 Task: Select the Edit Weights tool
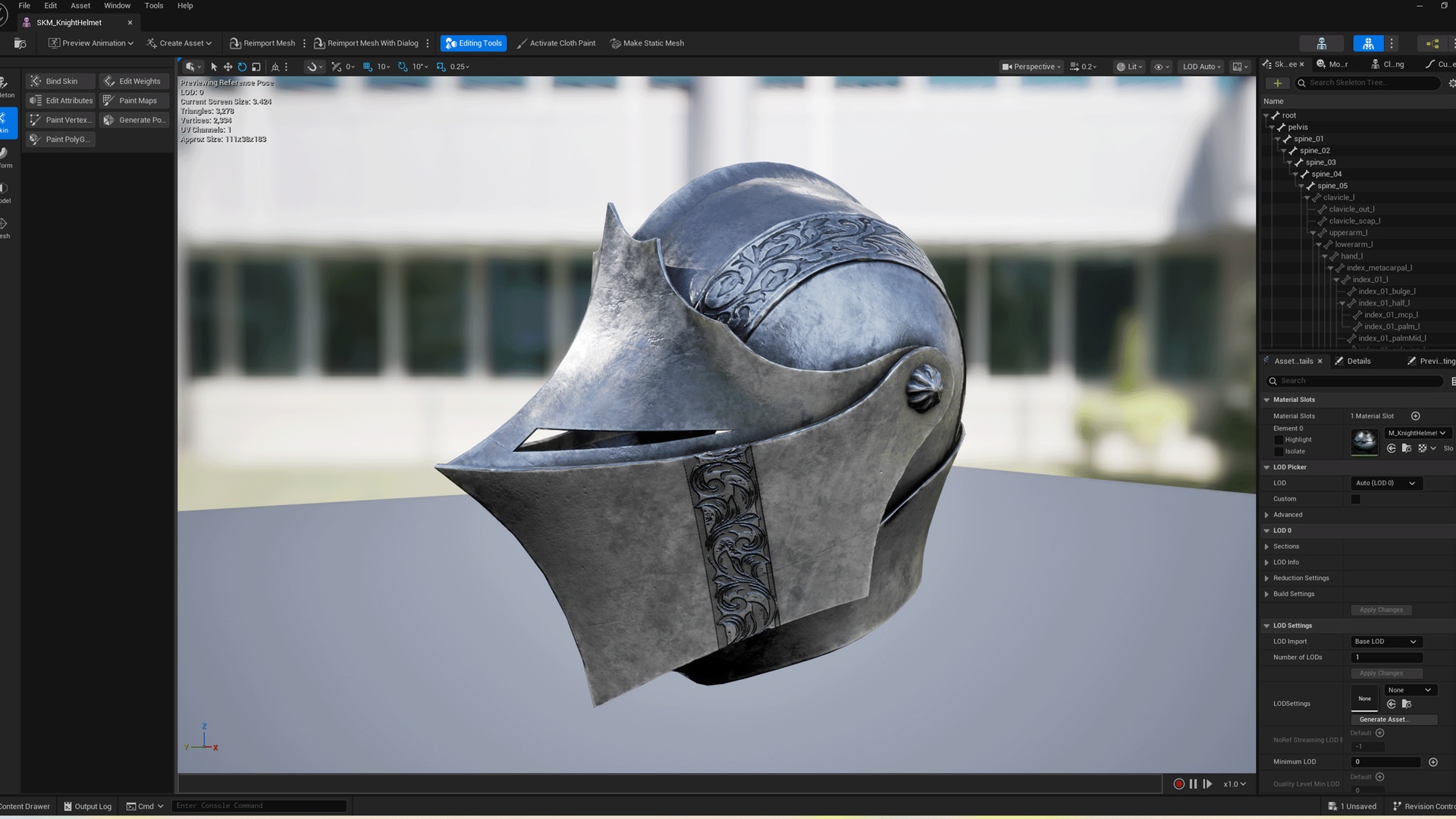point(133,81)
